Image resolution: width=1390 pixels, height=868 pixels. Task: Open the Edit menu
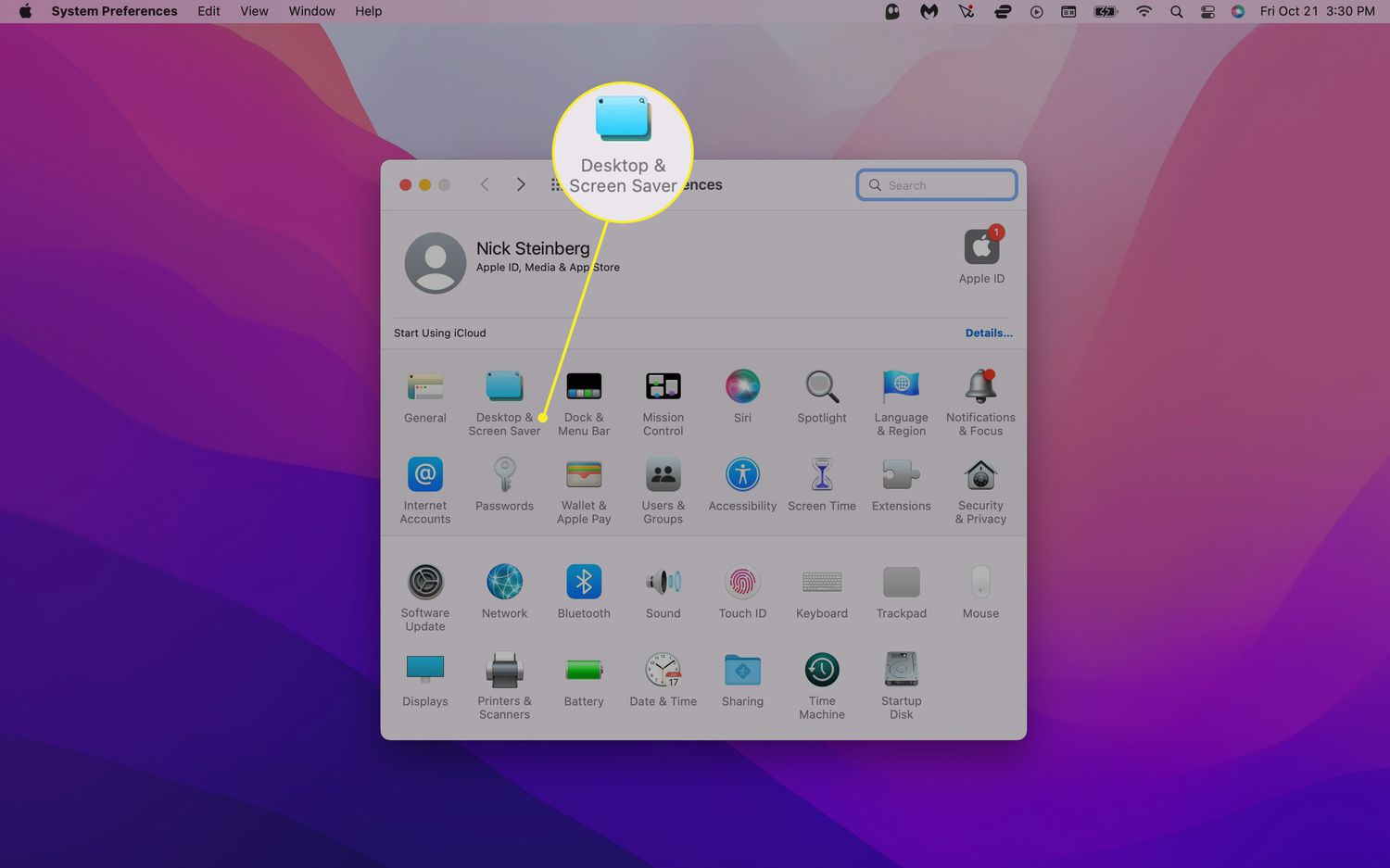(x=208, y=11)
